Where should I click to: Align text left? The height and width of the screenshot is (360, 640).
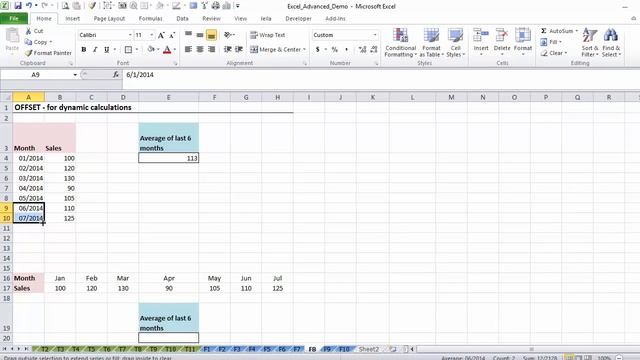[x=188, y=49]
